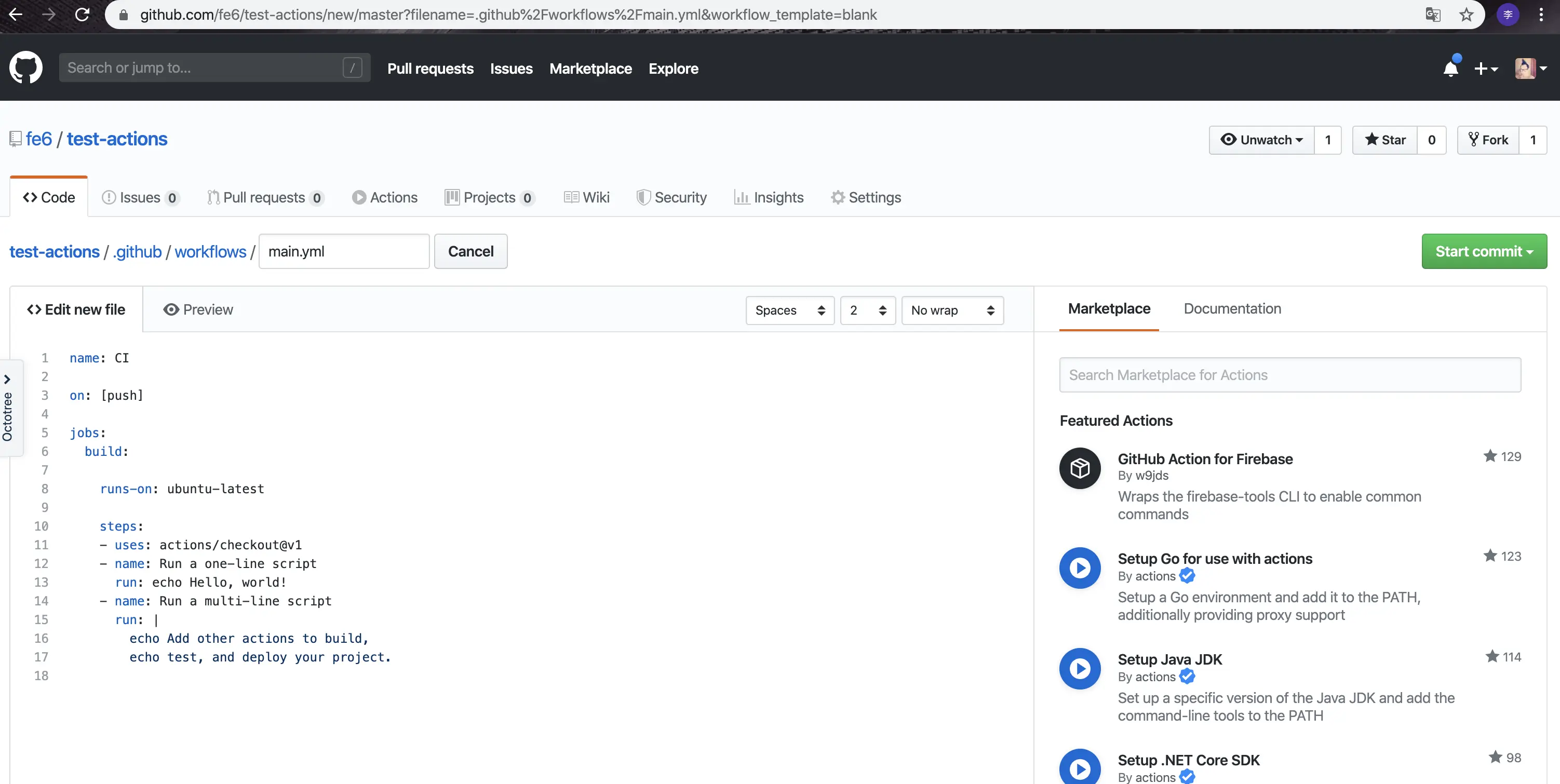Click the GitHub Action for Firebase icon
This screenshot has width=1560, height=784.
(x=1080, y=468)
